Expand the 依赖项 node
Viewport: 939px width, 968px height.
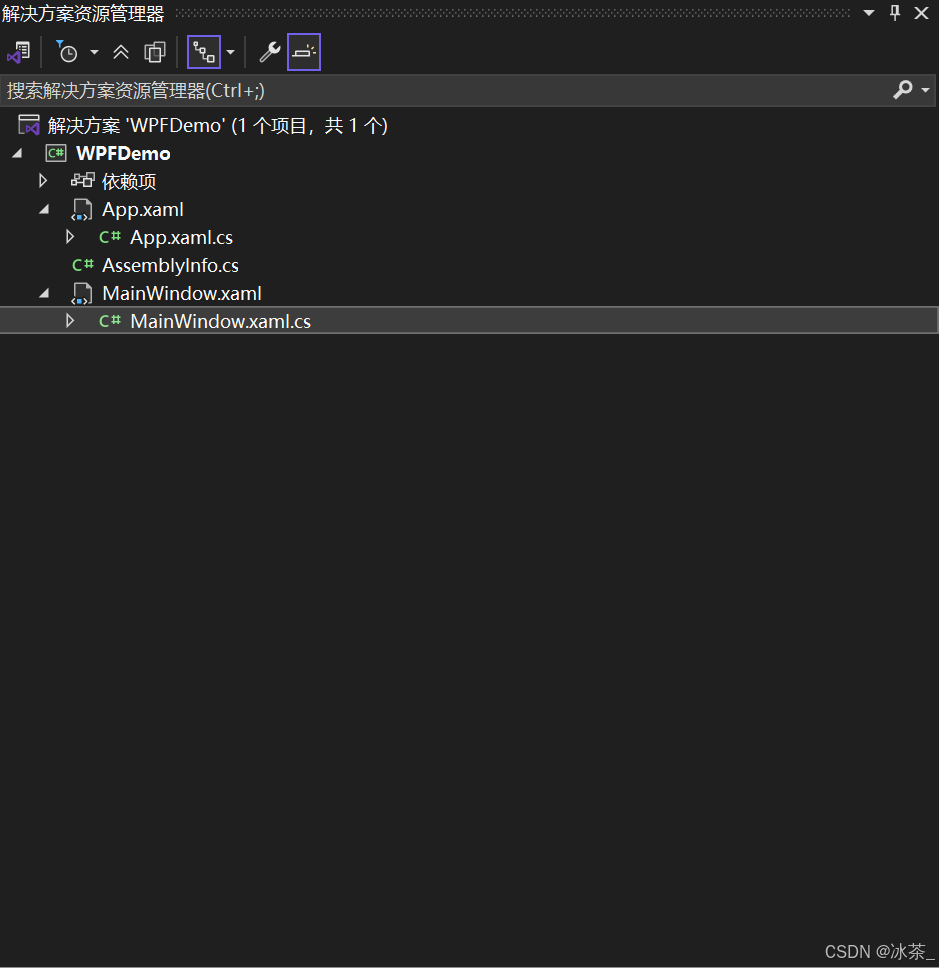43,181
